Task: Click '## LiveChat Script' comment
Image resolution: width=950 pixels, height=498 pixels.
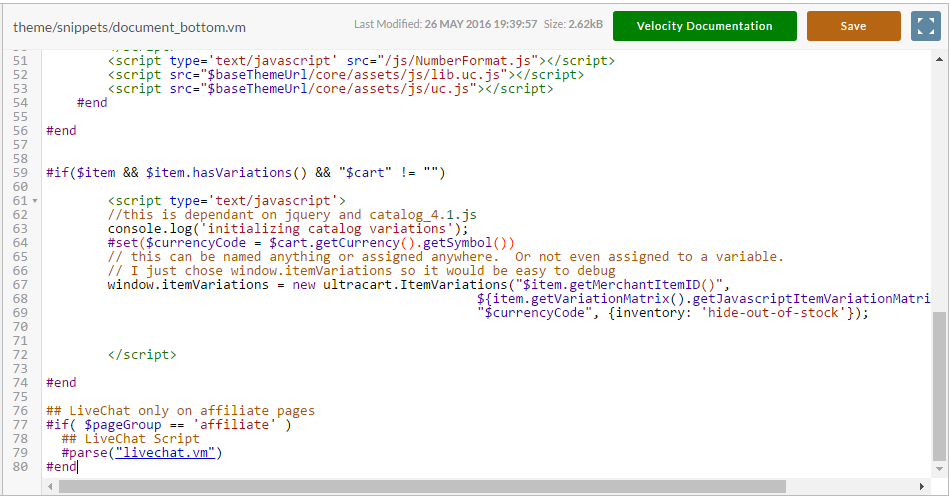Action: 130,439
